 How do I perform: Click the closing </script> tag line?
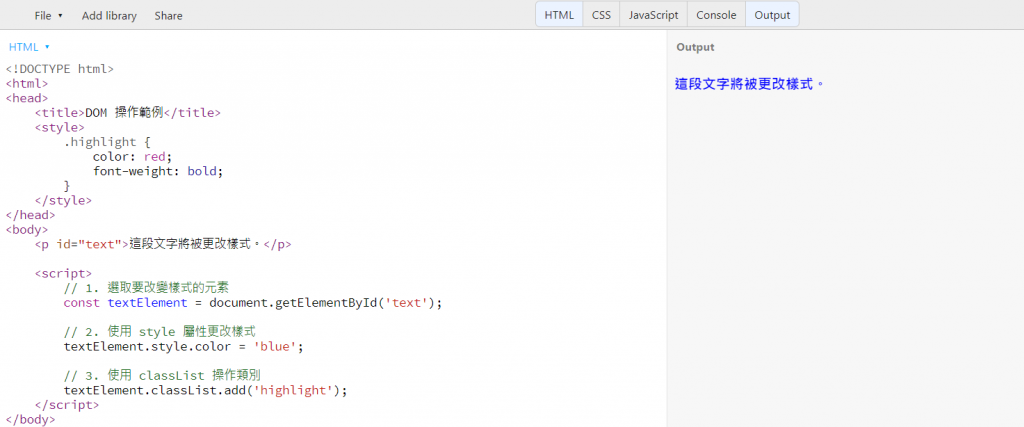pos(67,405)
